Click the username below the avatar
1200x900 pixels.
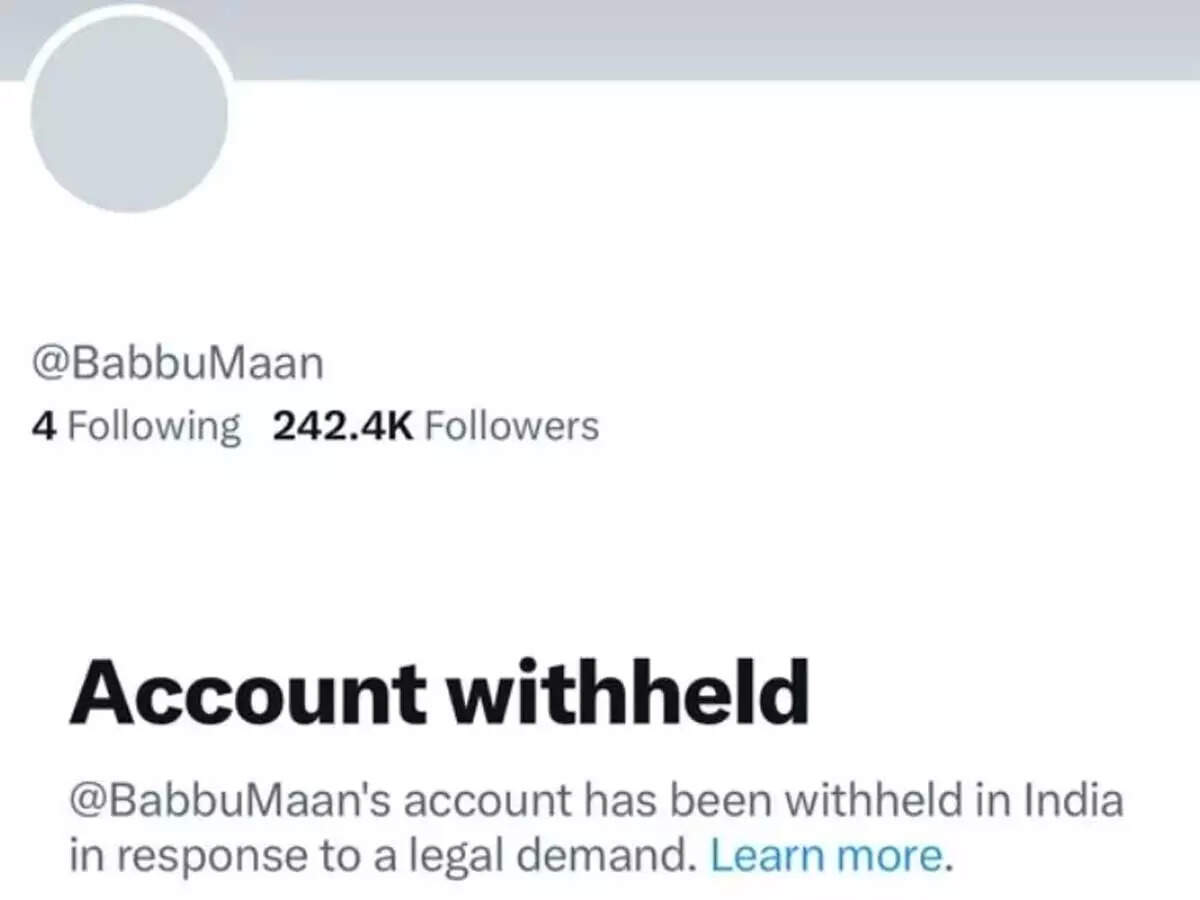tap(175, 363)
